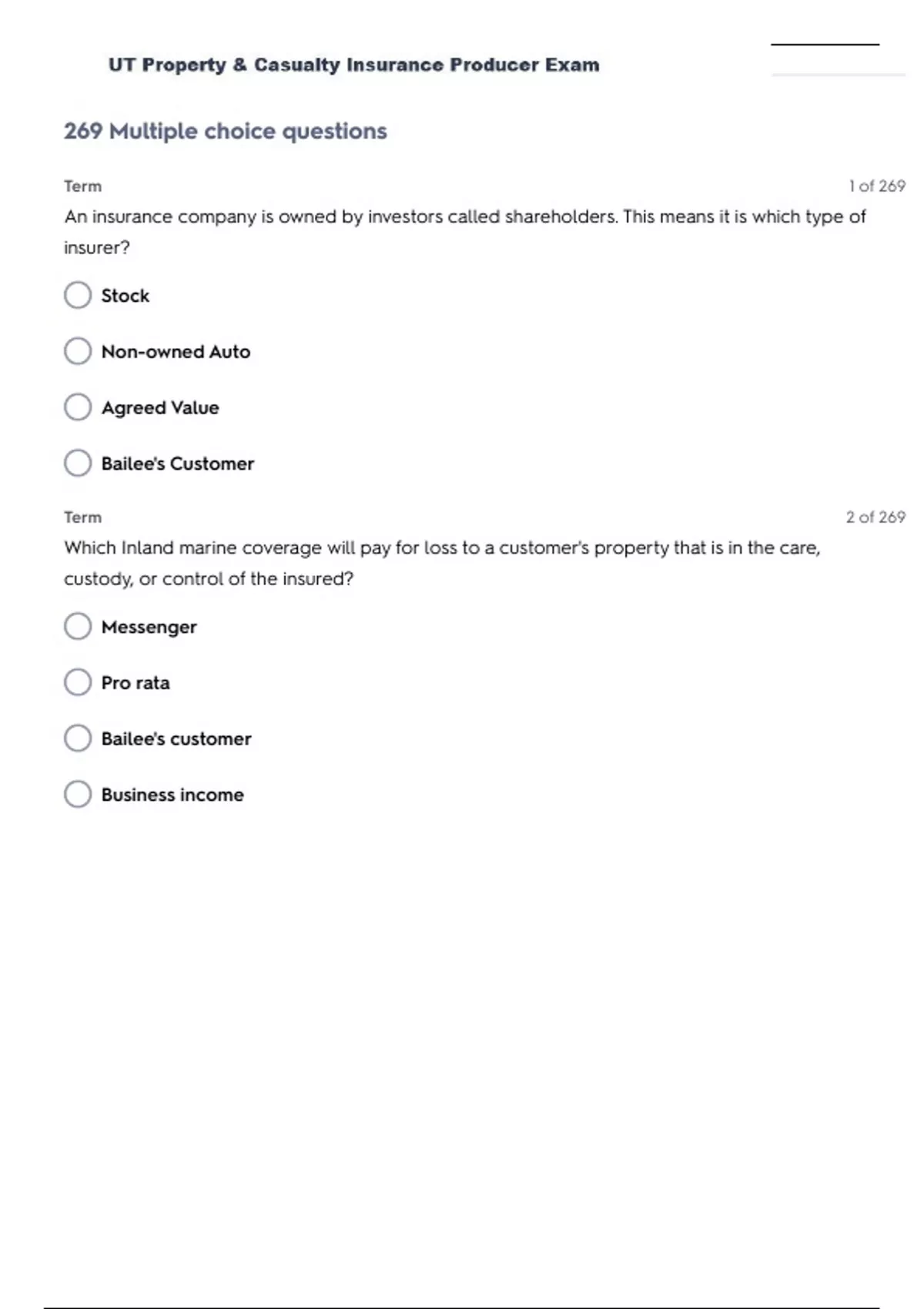The image size is (924, 1309).
Task: Click the Term label above question 2
Action: coord(82,517)
